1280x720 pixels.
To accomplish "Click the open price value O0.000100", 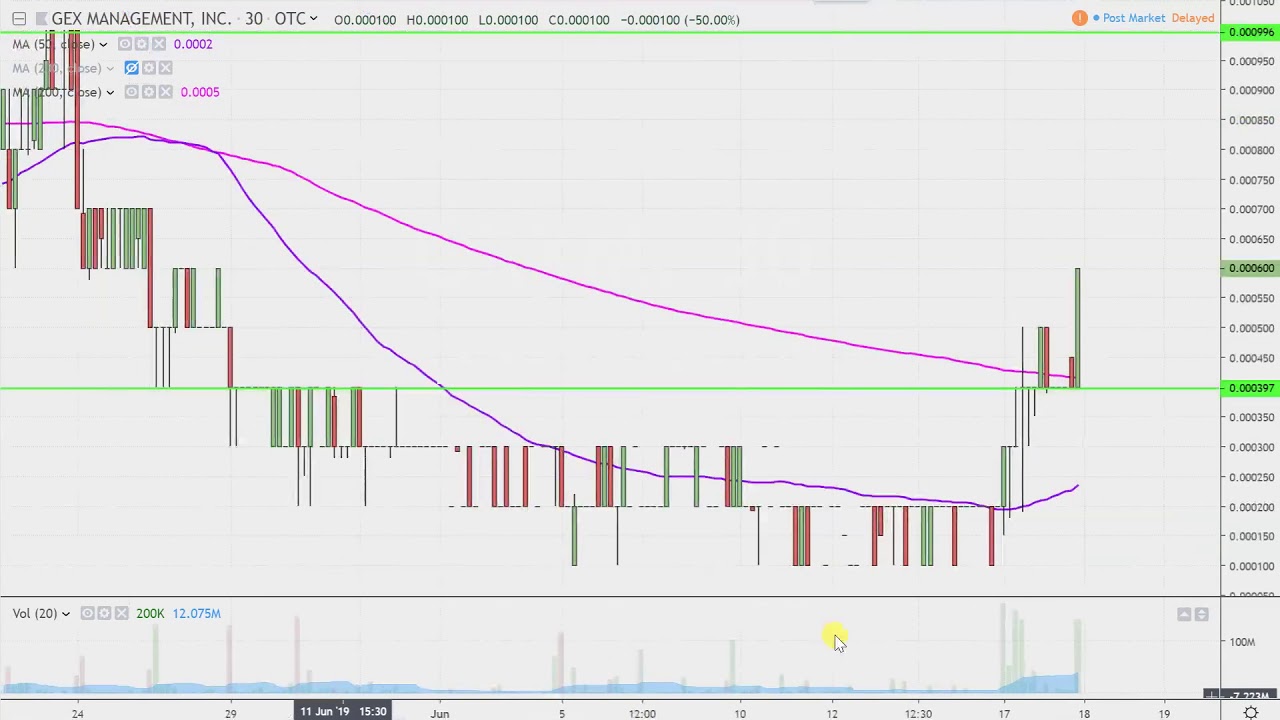I will coord(365,20).
